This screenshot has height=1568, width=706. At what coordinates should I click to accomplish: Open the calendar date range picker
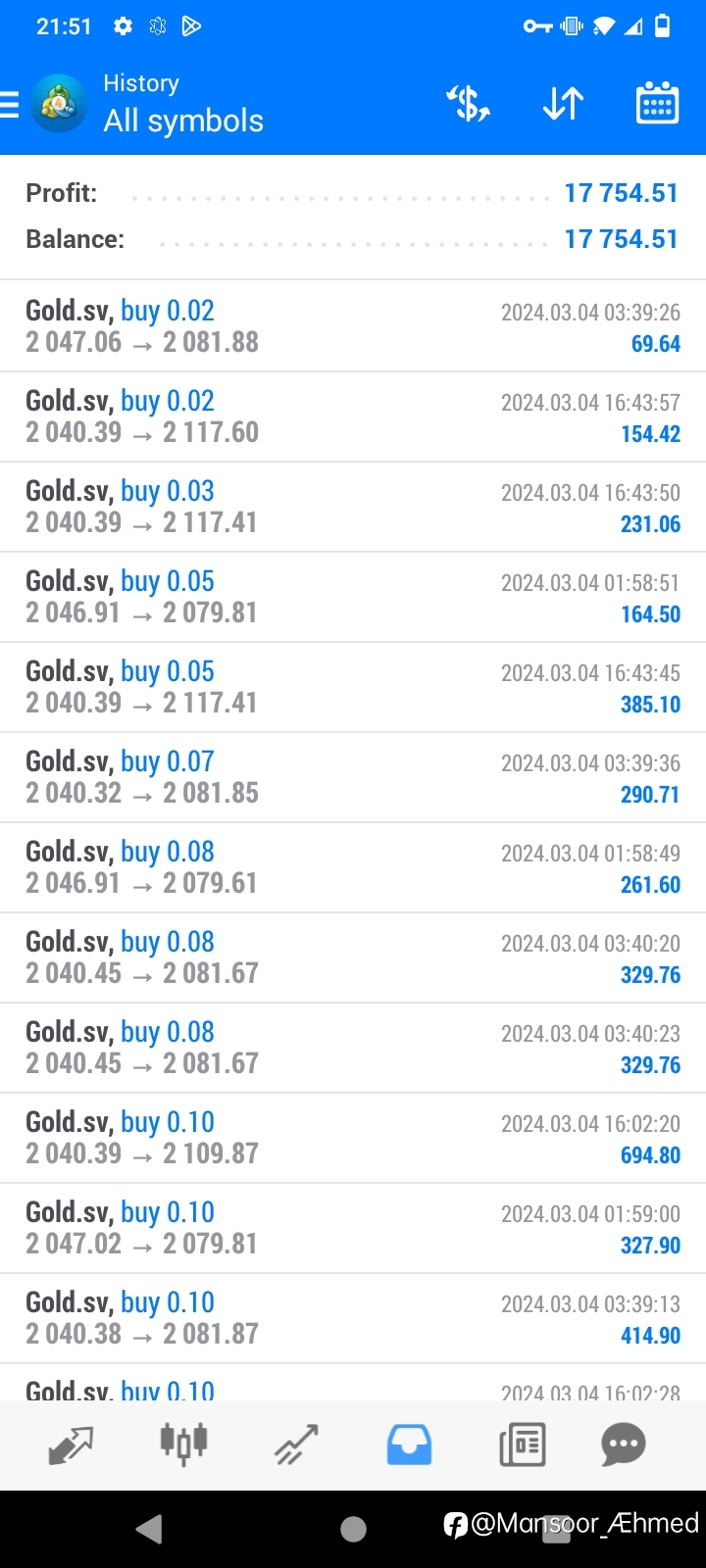(x=657, y=103)
